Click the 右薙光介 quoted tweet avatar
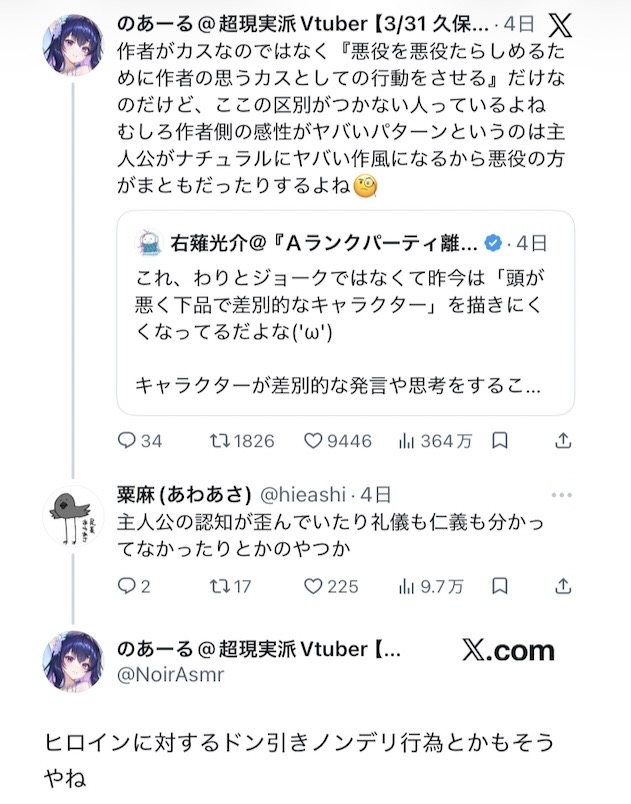The image size is (631, 804). point(148,242)
